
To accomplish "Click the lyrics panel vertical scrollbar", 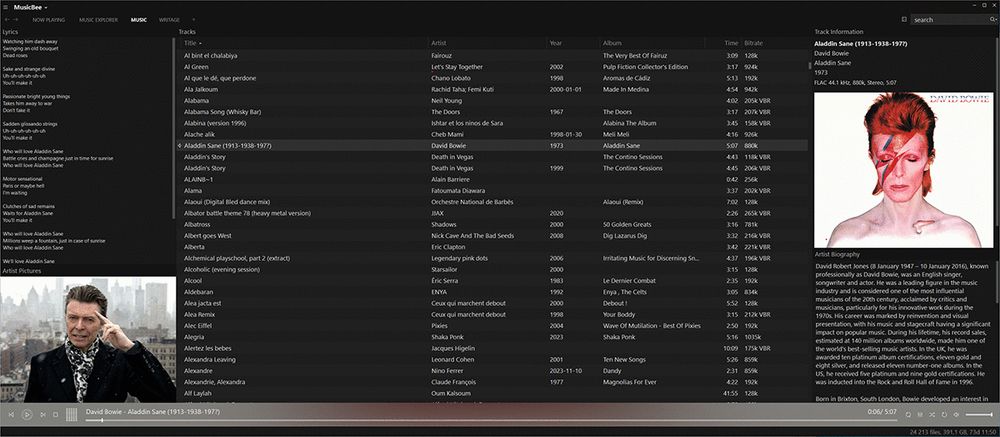I will pyautogui.click(x=173, y=128).
